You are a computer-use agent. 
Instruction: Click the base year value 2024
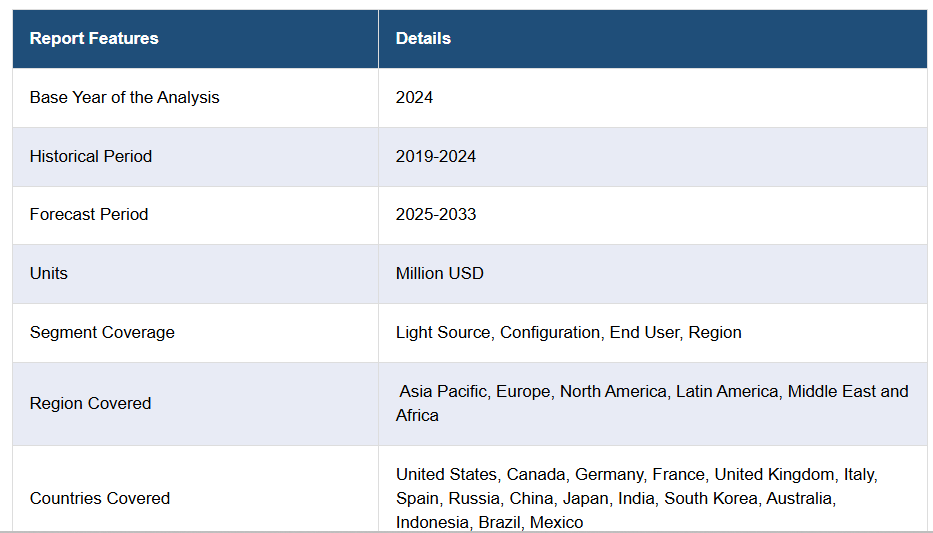pos(414,98)
